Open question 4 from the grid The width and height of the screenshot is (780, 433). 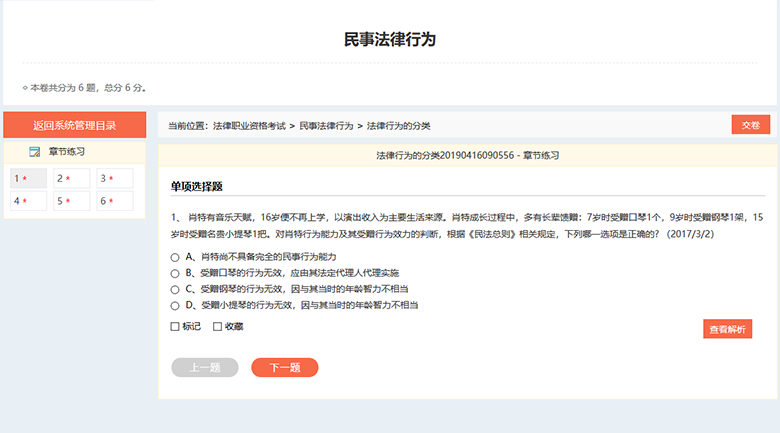point(28,201)
